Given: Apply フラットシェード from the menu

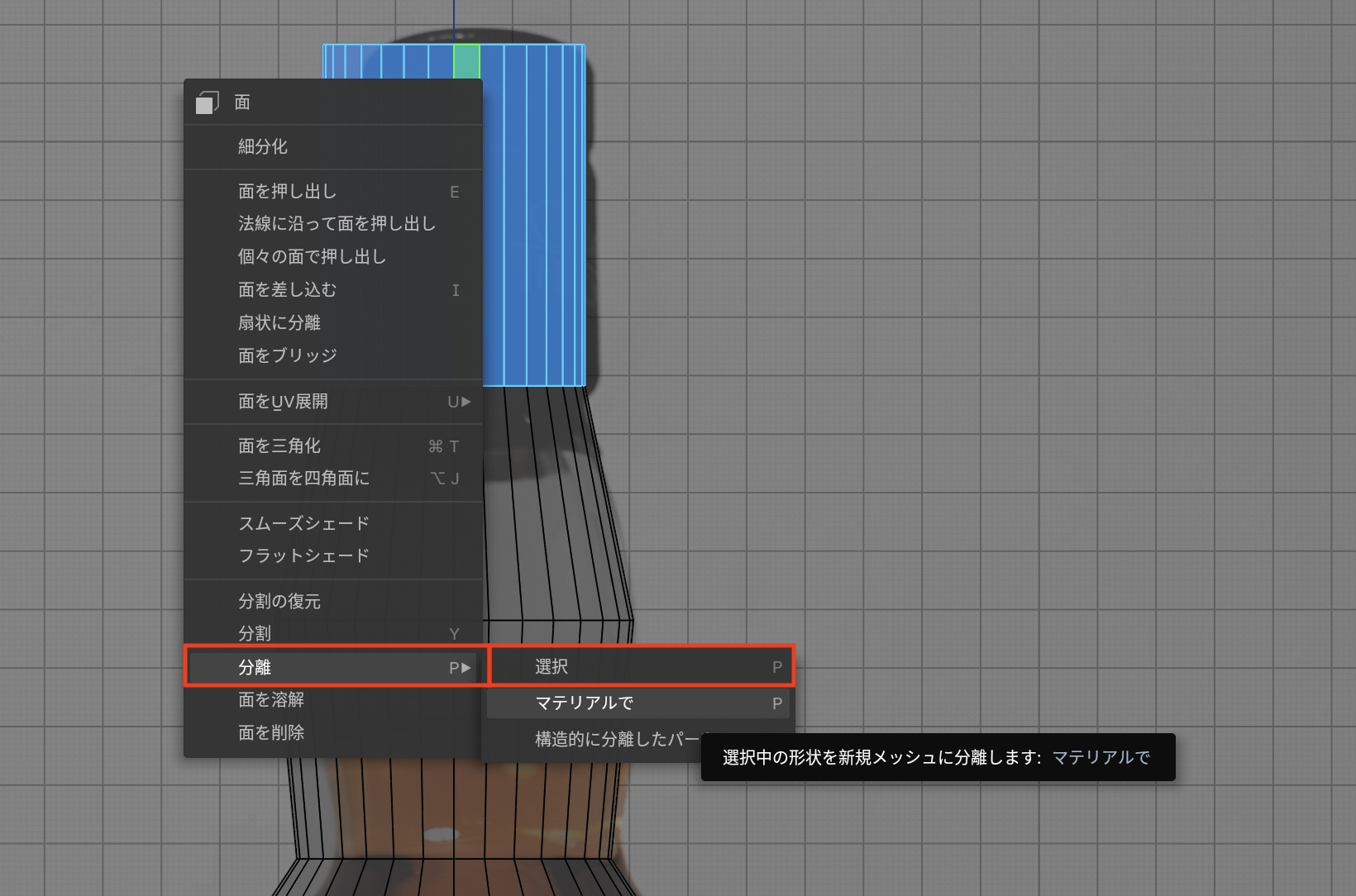Looking at the screenshot, I should tap(303, 556).
